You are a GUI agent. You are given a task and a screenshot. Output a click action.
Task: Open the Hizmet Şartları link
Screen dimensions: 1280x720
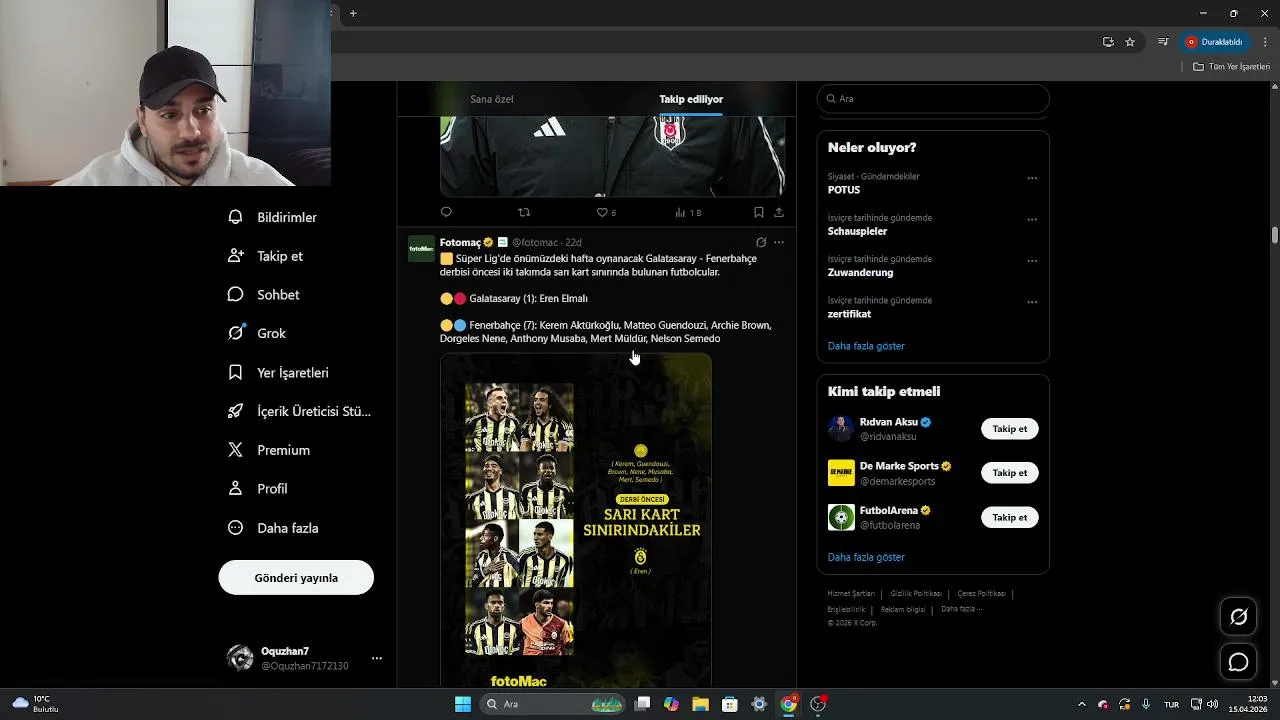[851, 593]
